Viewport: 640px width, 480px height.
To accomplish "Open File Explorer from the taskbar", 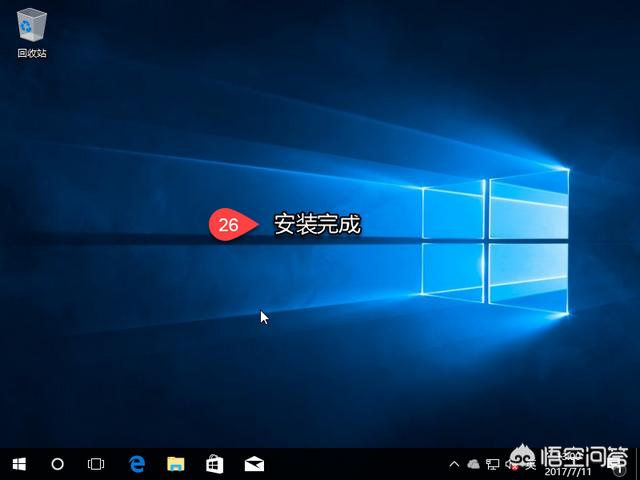I will click(176, 464).
